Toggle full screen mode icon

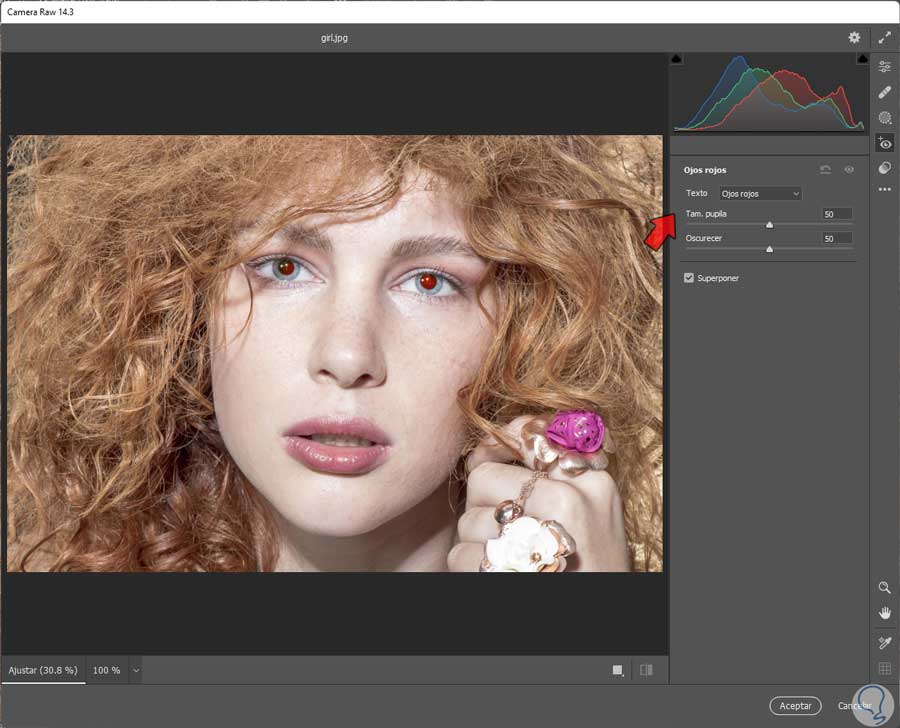885,38
